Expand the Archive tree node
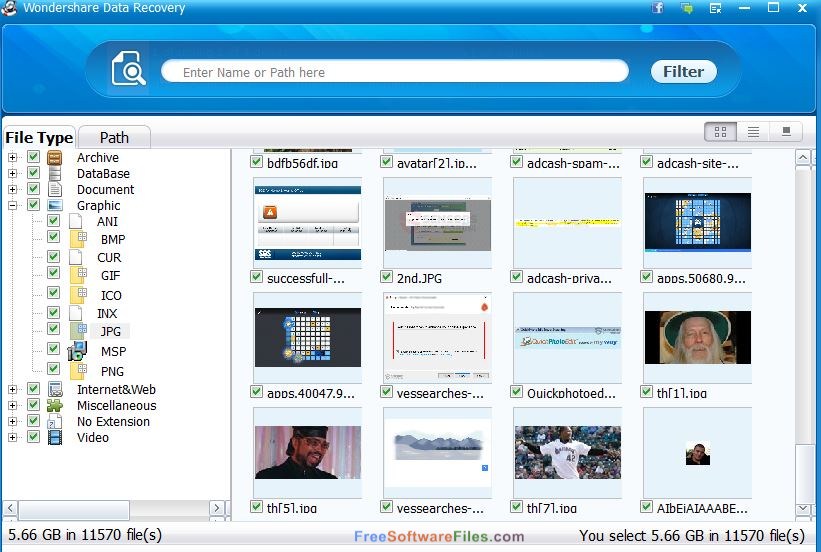821x552 pixels. click(x=13, y=157)
